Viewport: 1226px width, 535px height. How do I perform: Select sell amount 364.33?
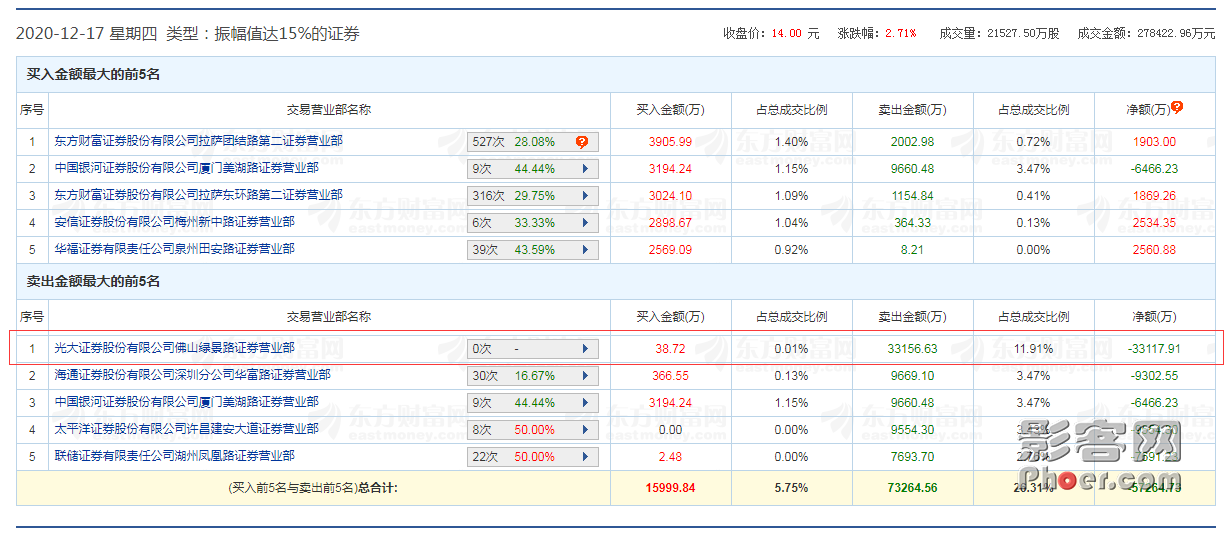click(x=912, y=223)
